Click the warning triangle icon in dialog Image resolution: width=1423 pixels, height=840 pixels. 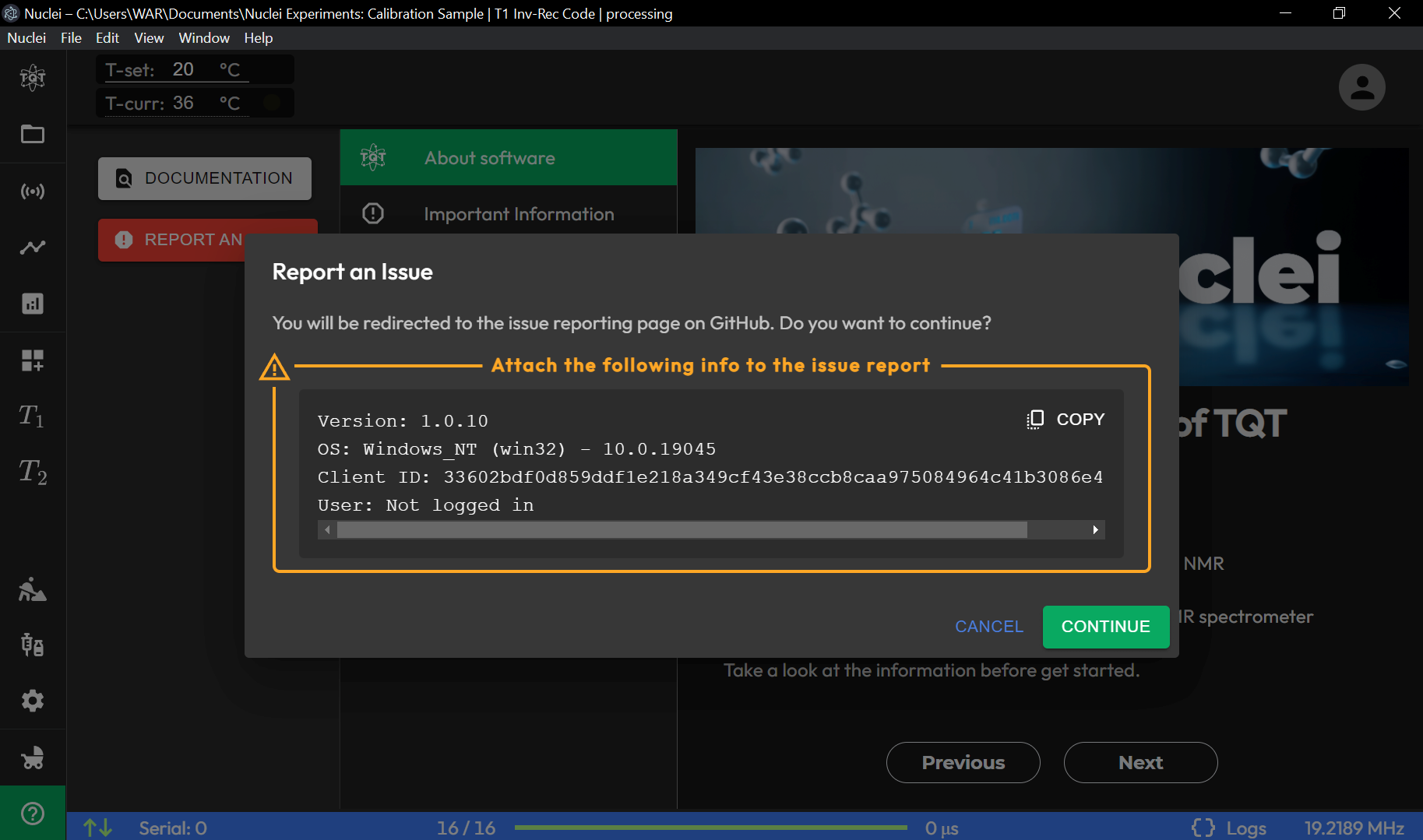pos(274,367)
